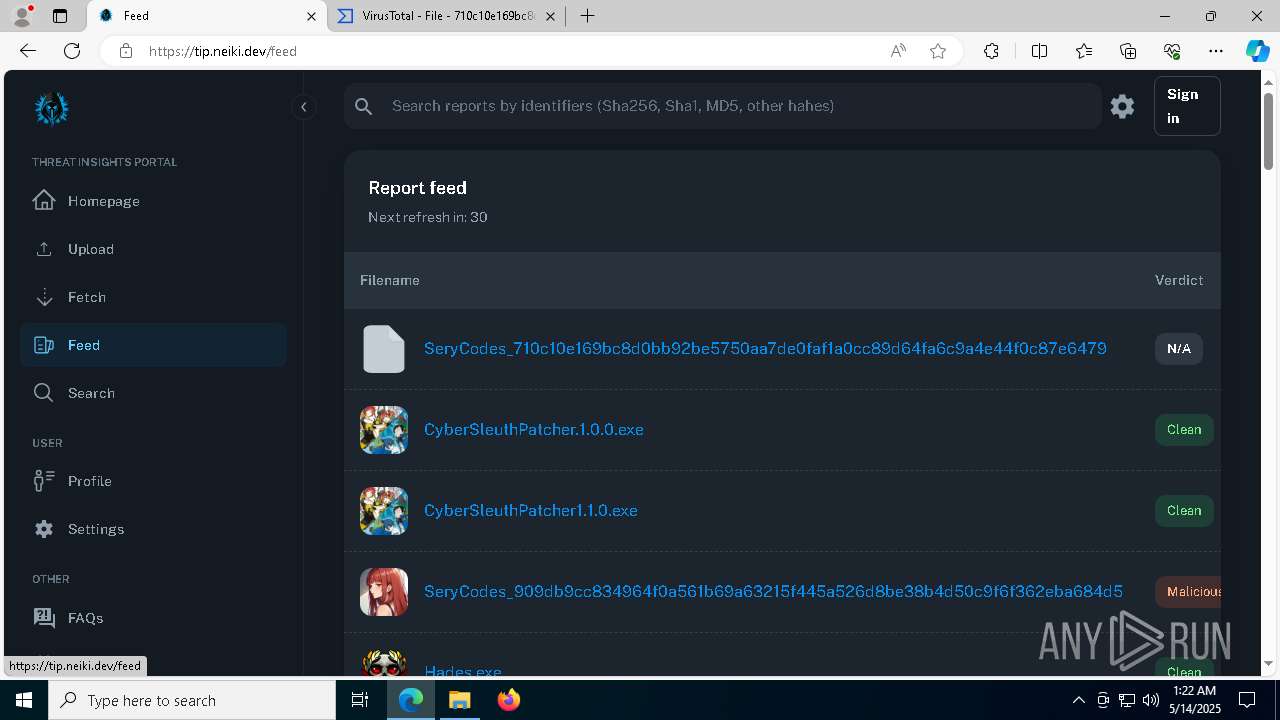Open the Homepage sidebar item
The height and width of the screenshot is (720, 1280).
coord(153,201)
